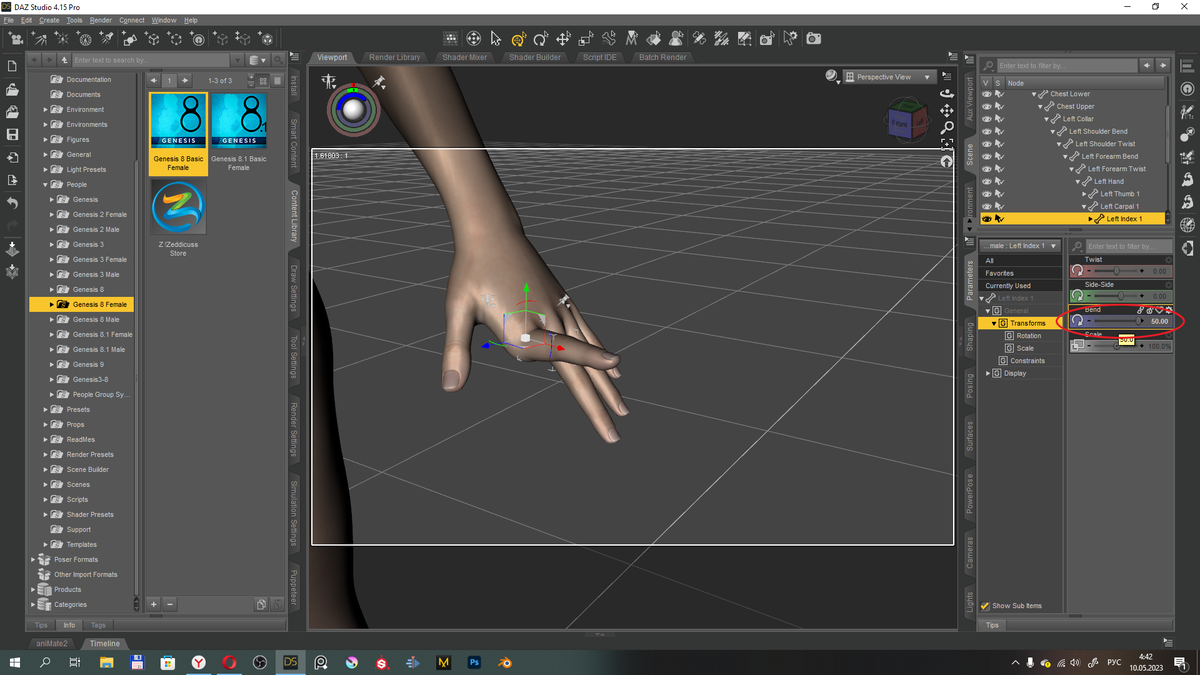Choose the Scale tool
The image size is (1200, 675).
click(x=586, y=39)
